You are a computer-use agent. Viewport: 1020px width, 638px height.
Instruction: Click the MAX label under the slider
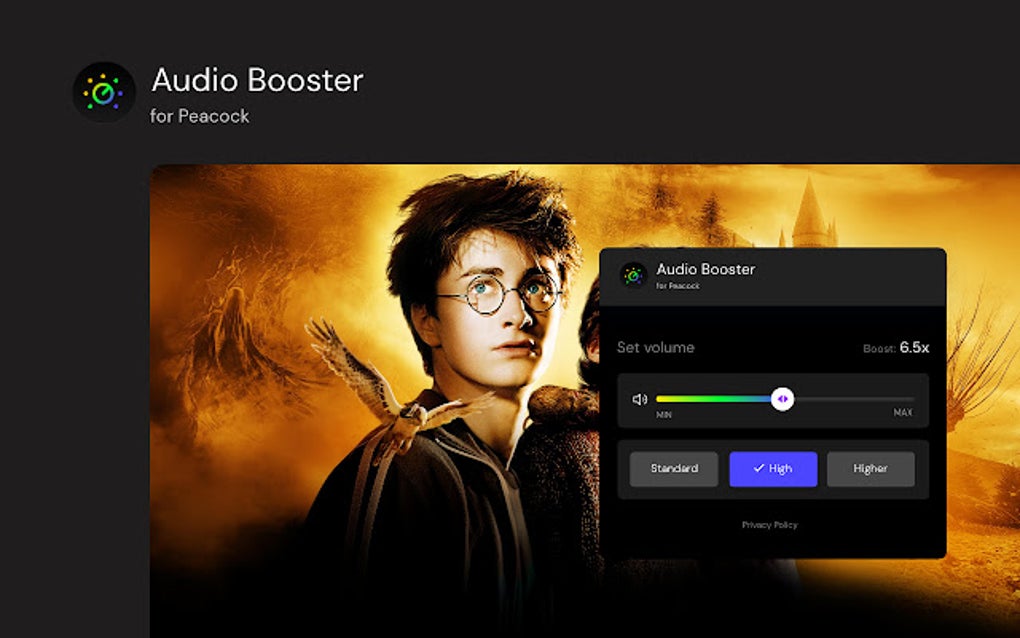tap(903, 412)
